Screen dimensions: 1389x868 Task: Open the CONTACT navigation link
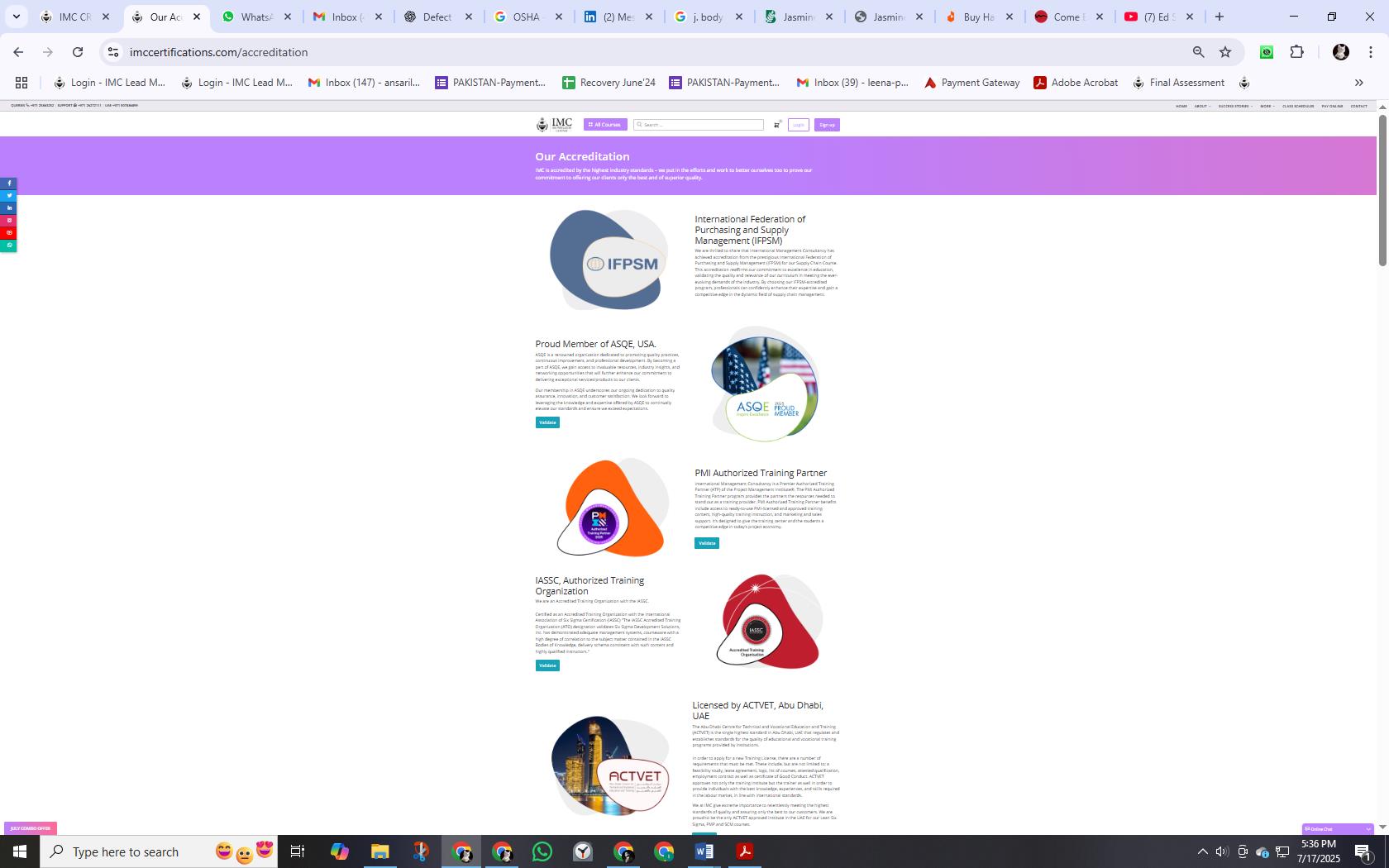(1358, 106)
